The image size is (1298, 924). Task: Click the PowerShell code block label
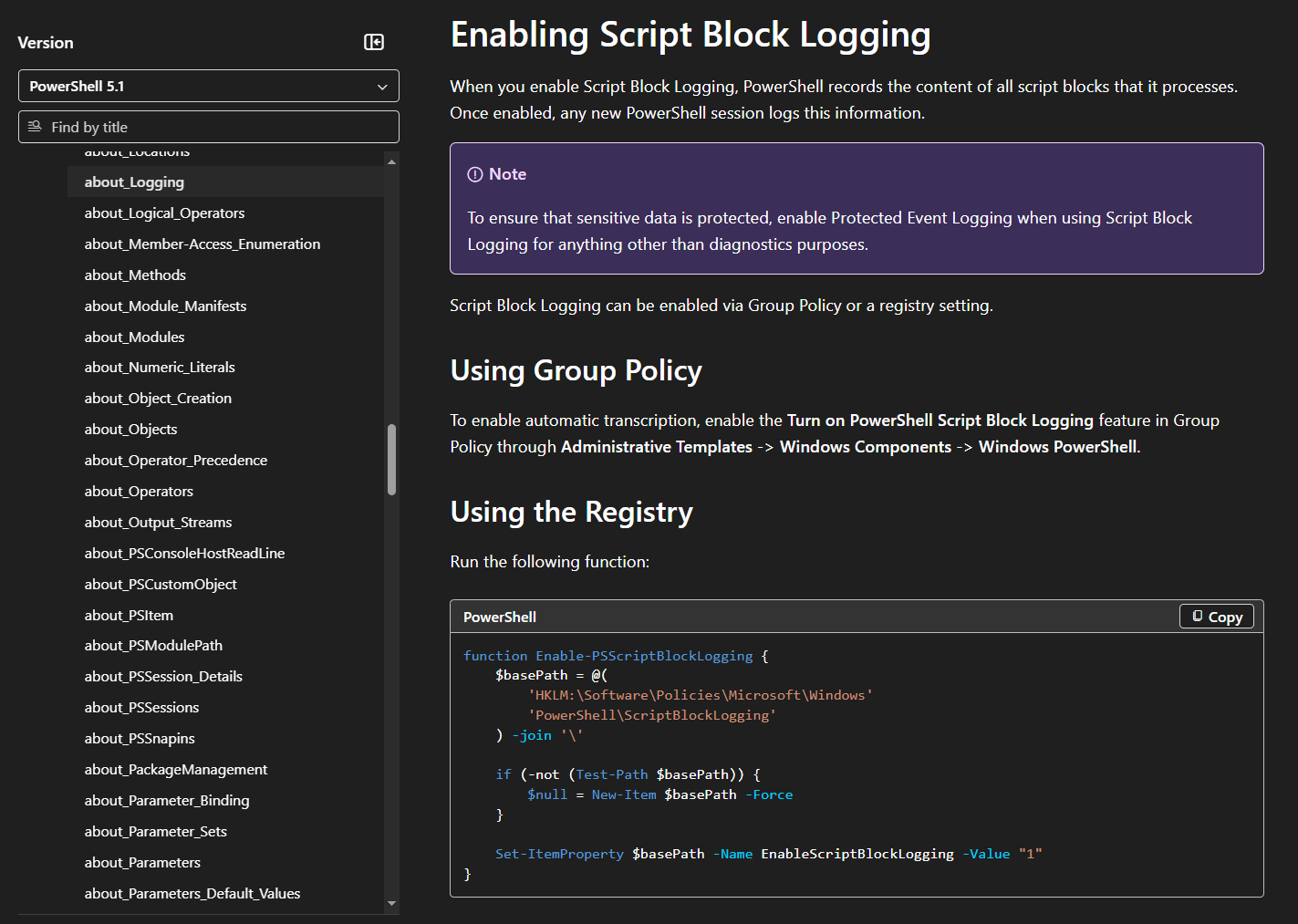(500, 618)
